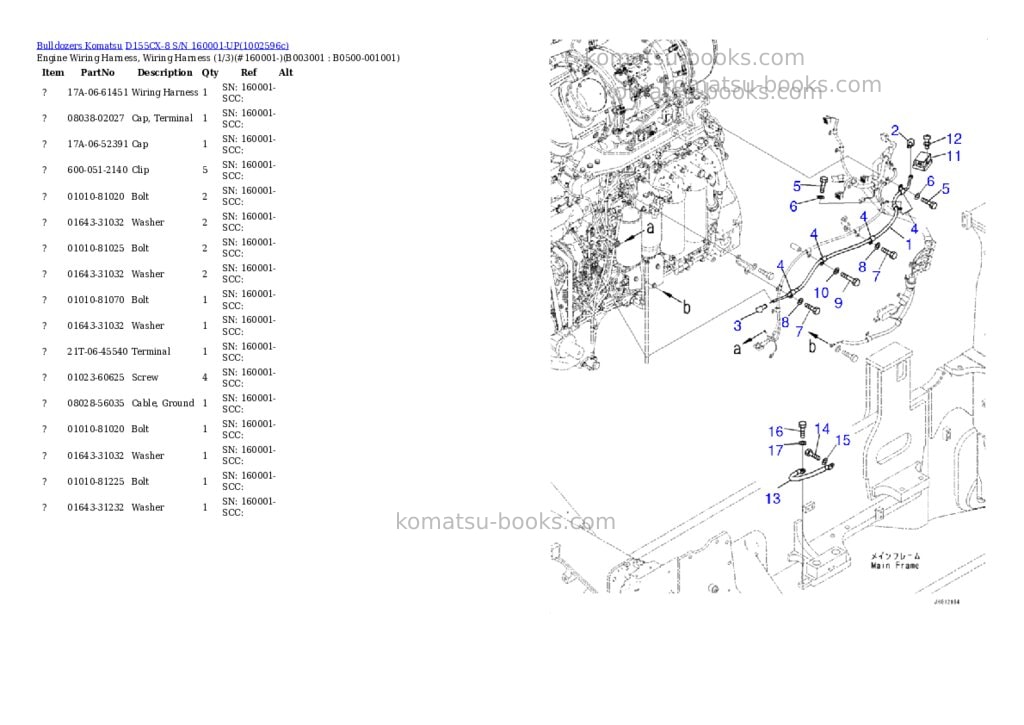This screenshot has width=1024, height=725.
Task: Select the Wiring Harness description cell
Action: [x=165, y=93]
